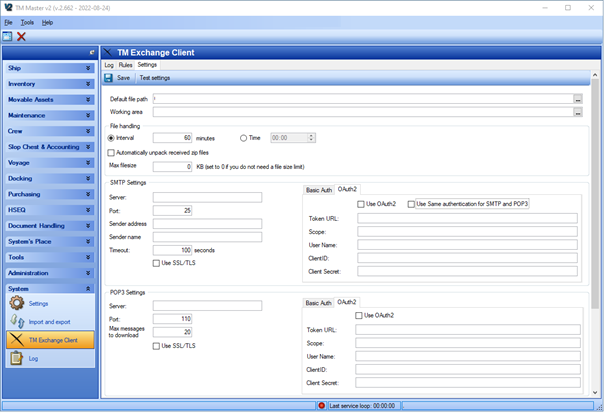Expand the Ship sidebar section
Image resolution: width=605 pixels, height=413 pixels.
(50, 68)
